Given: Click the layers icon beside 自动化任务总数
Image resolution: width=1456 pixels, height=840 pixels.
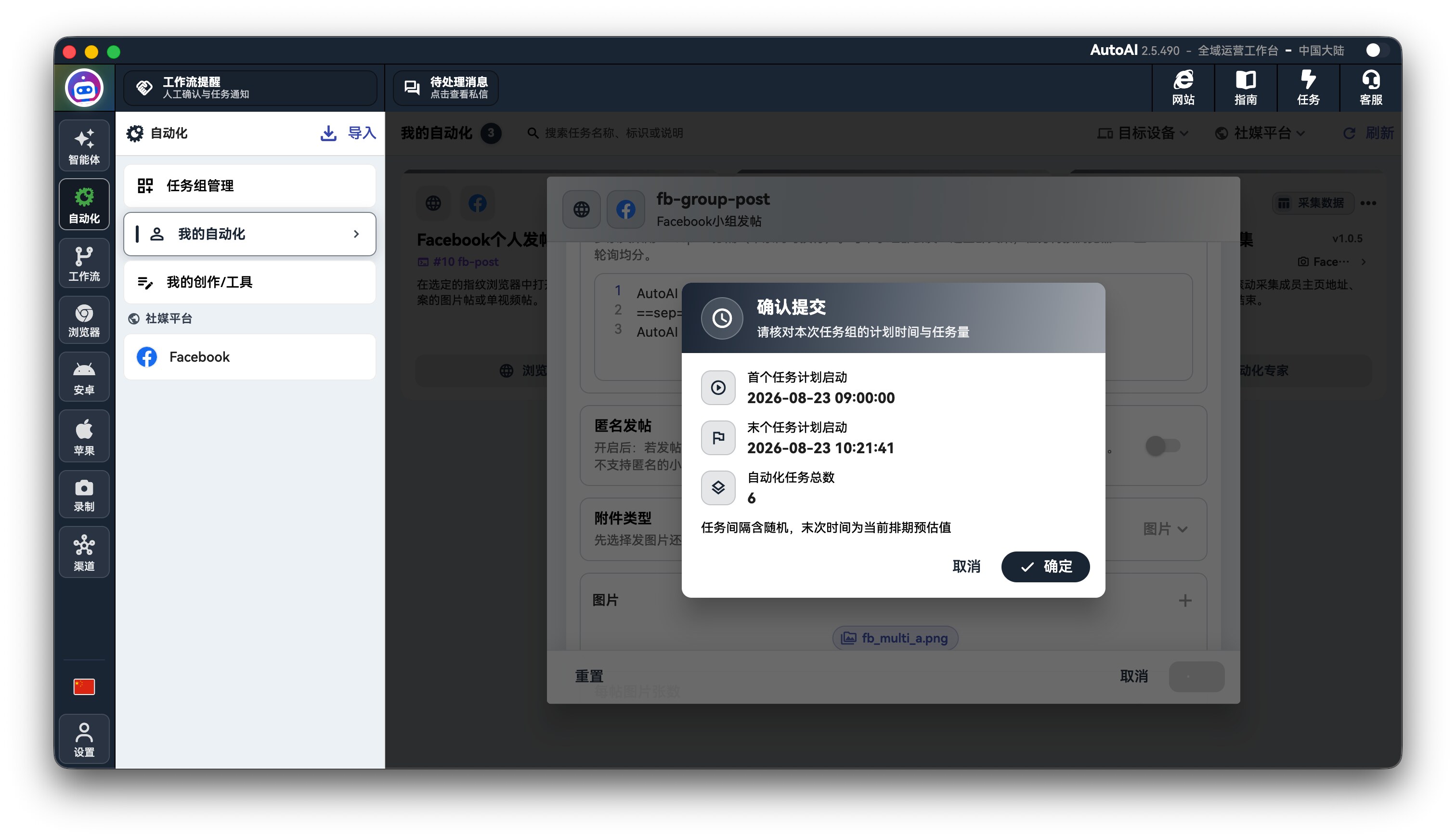Looking at the screenshot, I should click(x=718, y=488).
